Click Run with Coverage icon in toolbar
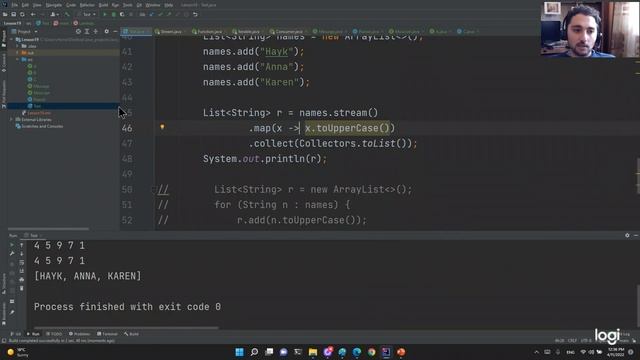 coord(122,14)
